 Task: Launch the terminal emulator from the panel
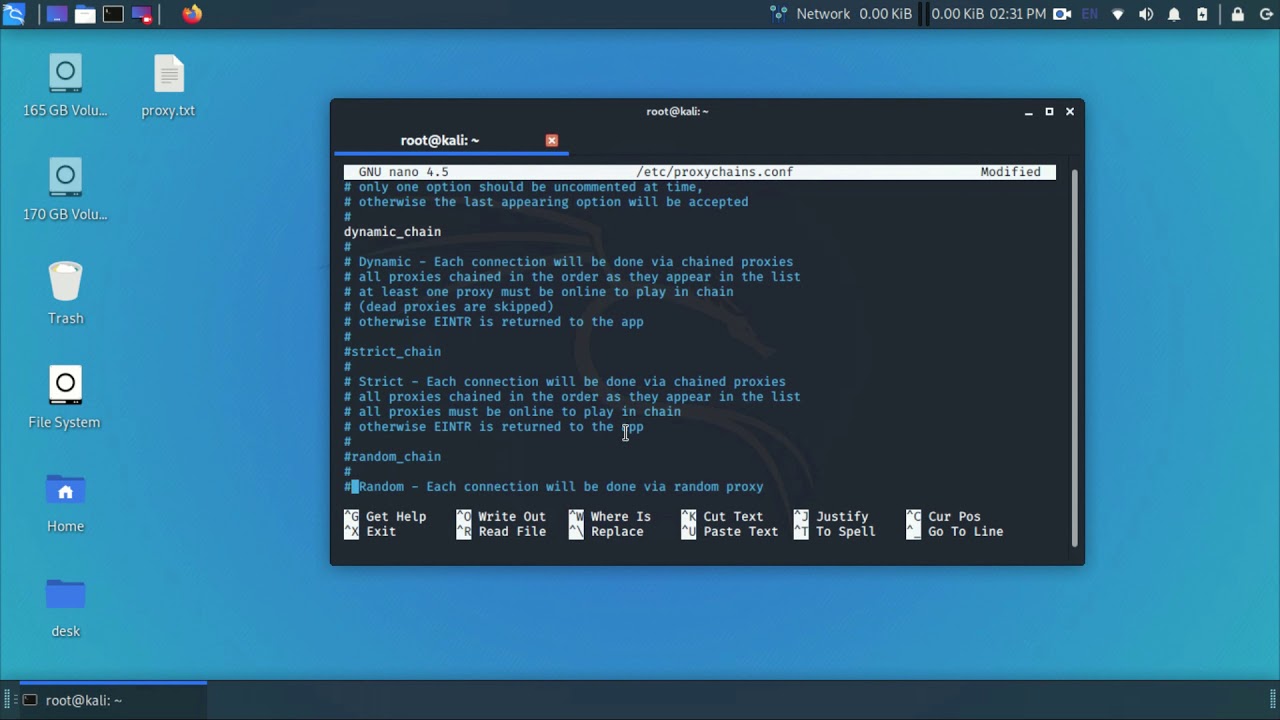coord(113,14)
